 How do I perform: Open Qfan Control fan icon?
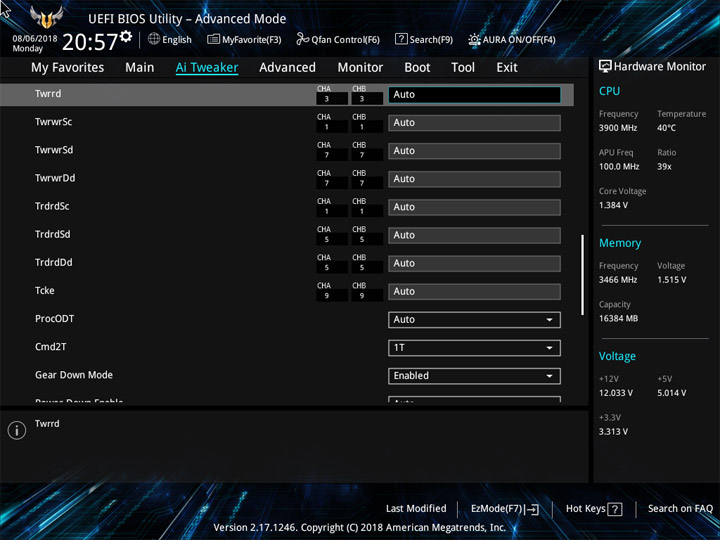click(302, 39)
